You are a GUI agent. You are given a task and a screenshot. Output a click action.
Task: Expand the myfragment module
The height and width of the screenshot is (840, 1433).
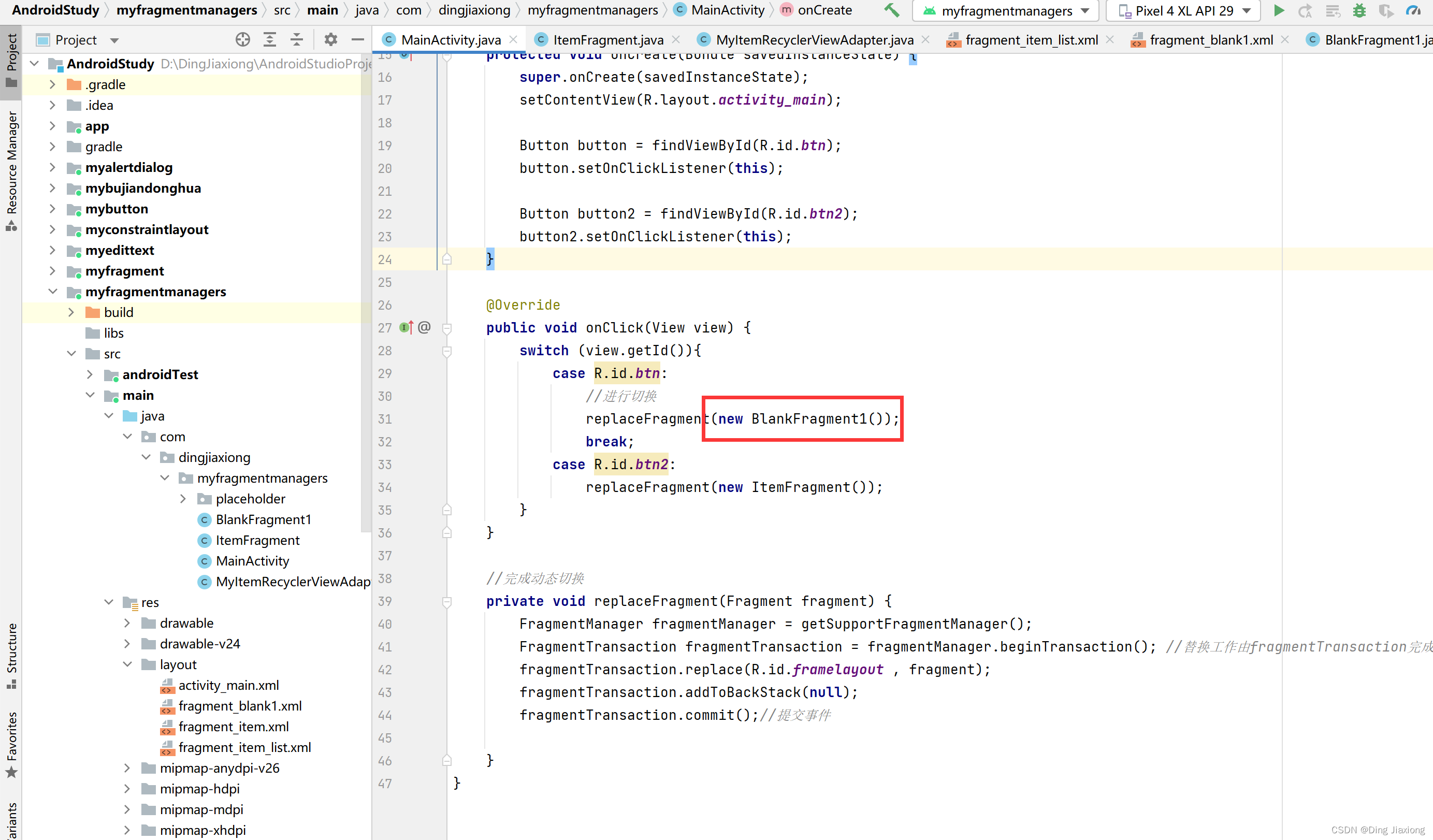point(52,271)
